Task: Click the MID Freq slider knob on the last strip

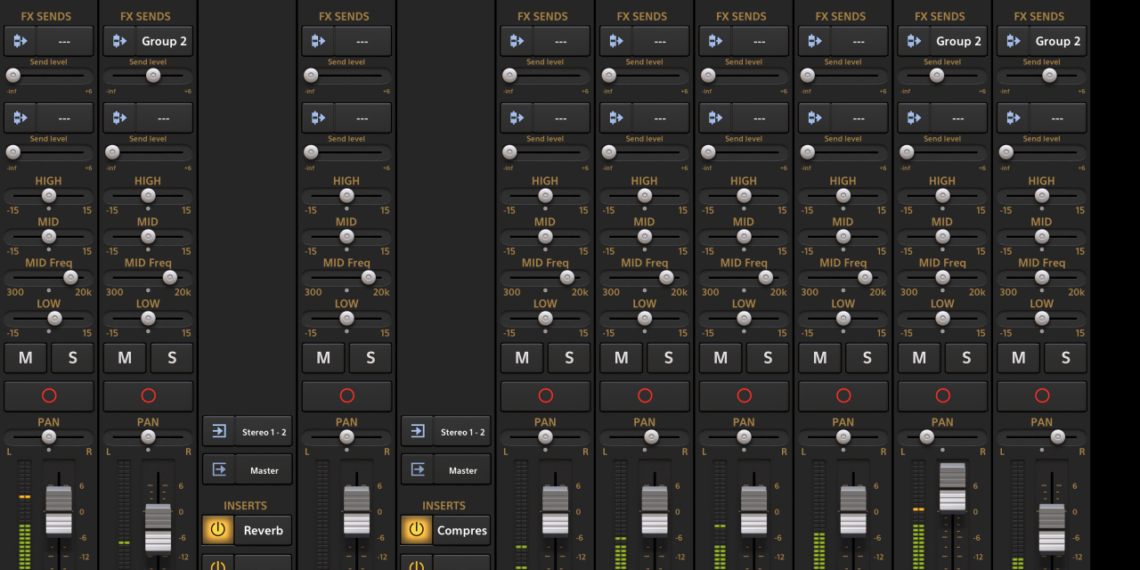Action: click(x=1063, y=277)
